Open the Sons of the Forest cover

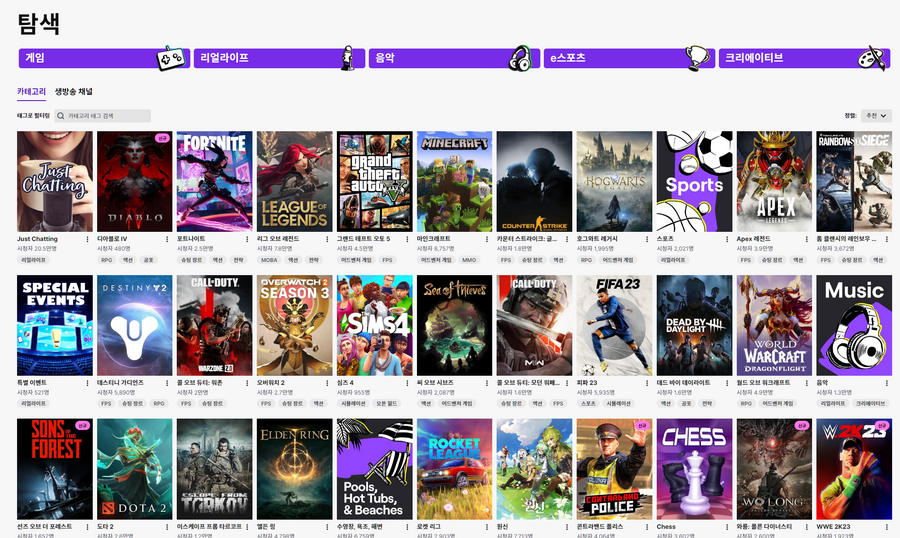pos(55,469)
